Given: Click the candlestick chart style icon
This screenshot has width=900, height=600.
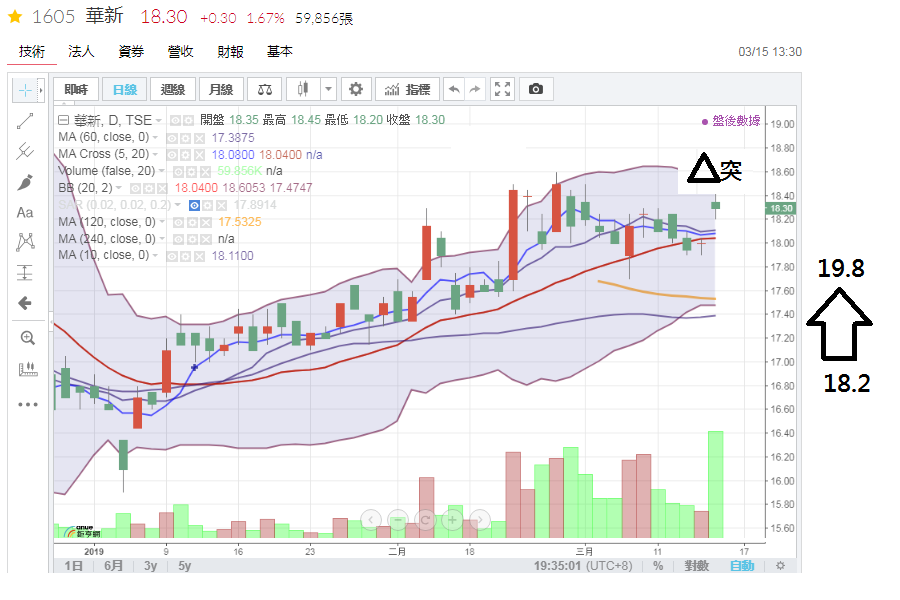Looking at the screenshot, I should pyautogui.click(x=302, y=89).
